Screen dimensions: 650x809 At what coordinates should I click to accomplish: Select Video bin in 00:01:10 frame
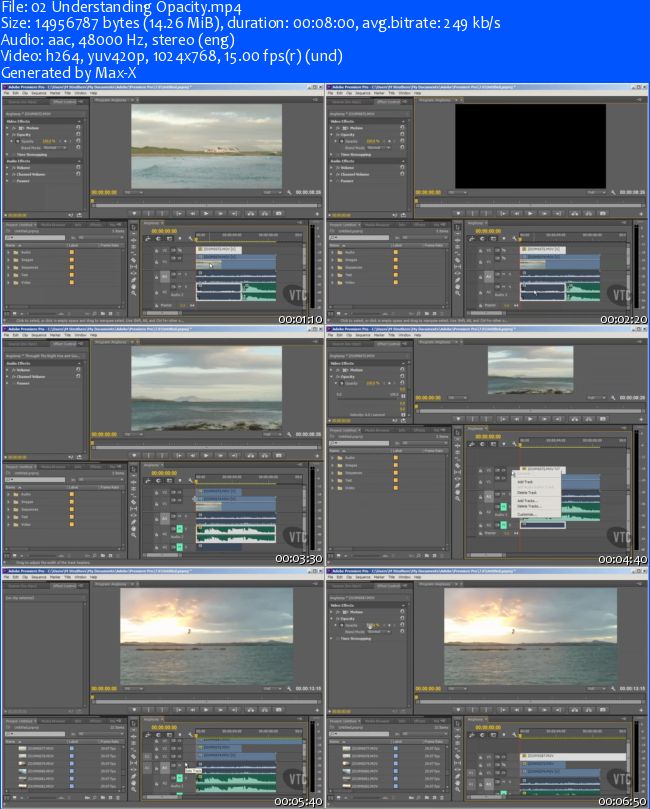[23, 282]
